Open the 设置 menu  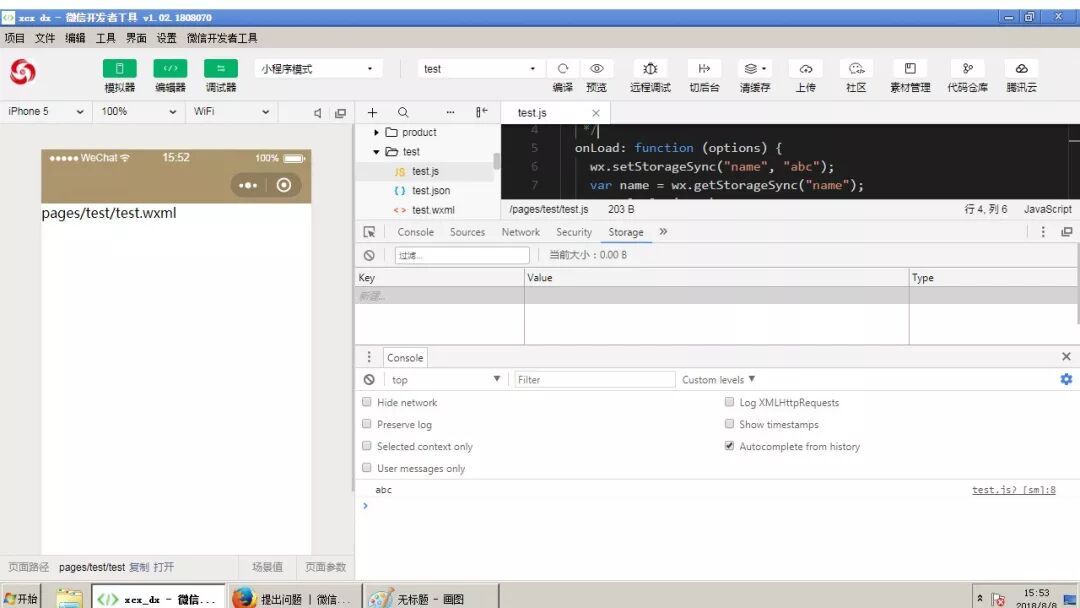click(x=166, y=38)
